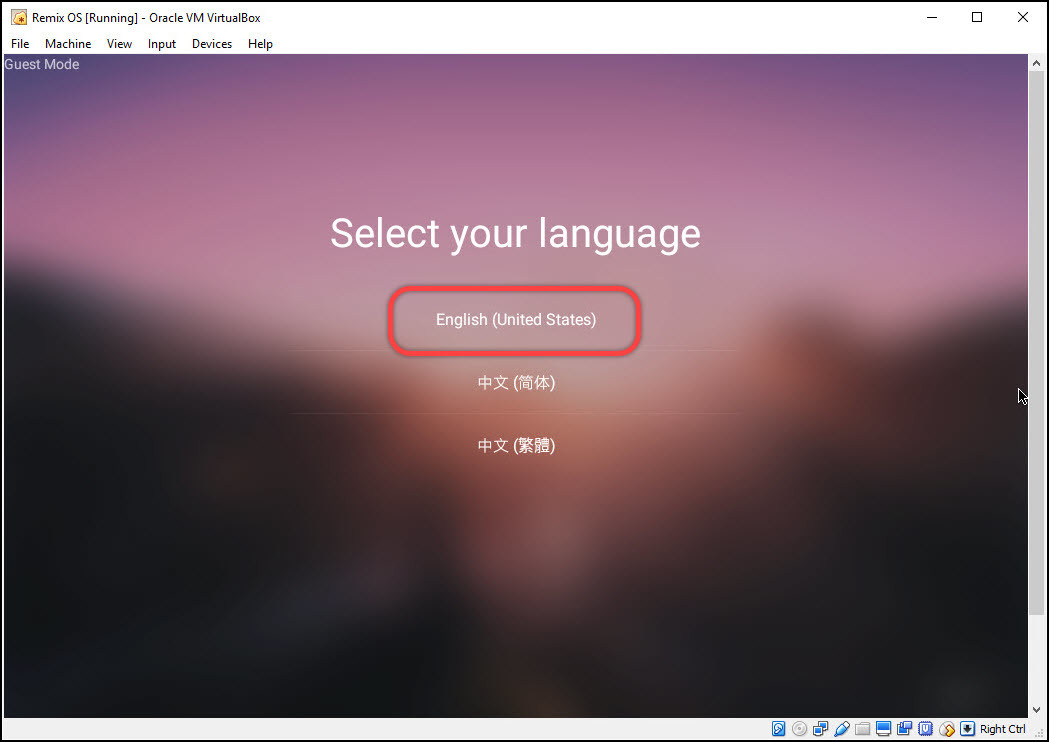Open the View menu

pos(119,43)
